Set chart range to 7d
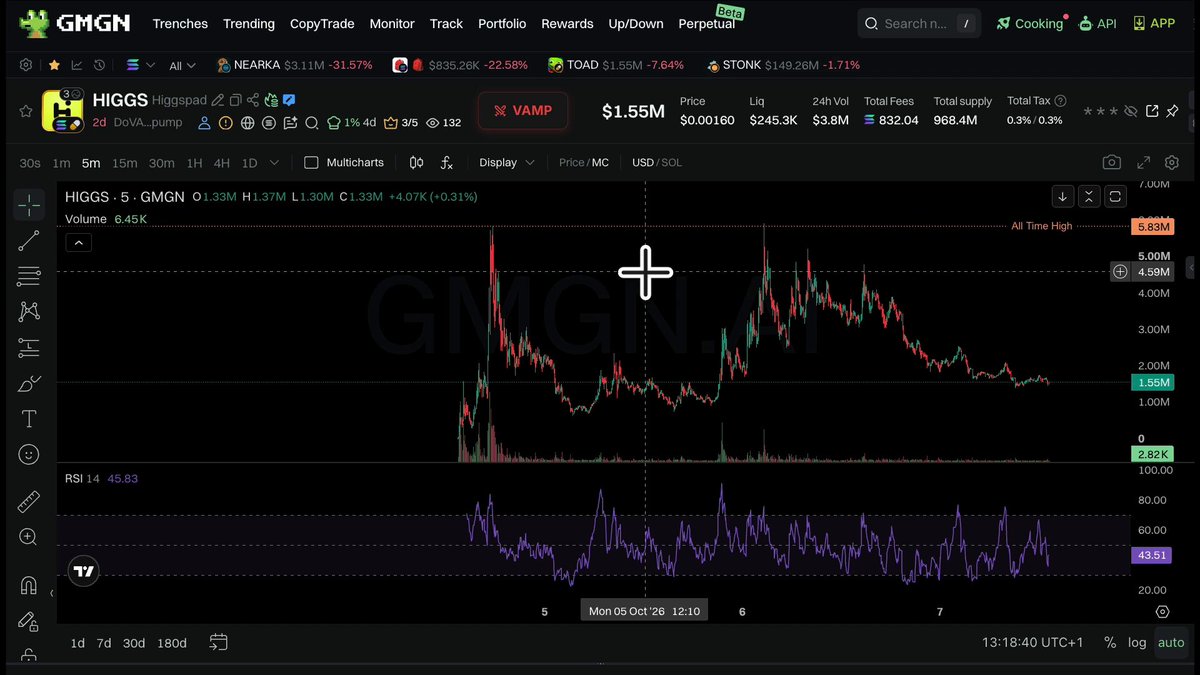The image size is (1200, 675). 104,643
